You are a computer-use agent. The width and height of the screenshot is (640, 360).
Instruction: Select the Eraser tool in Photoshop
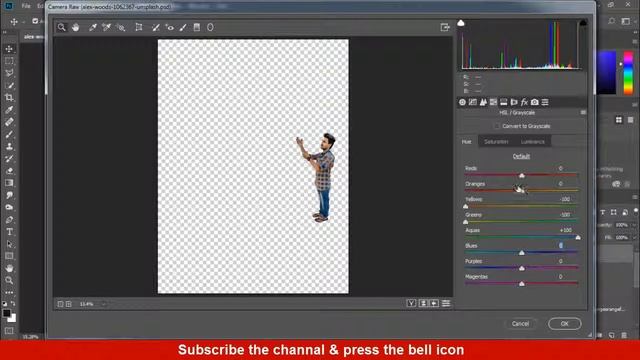(9, 171)
